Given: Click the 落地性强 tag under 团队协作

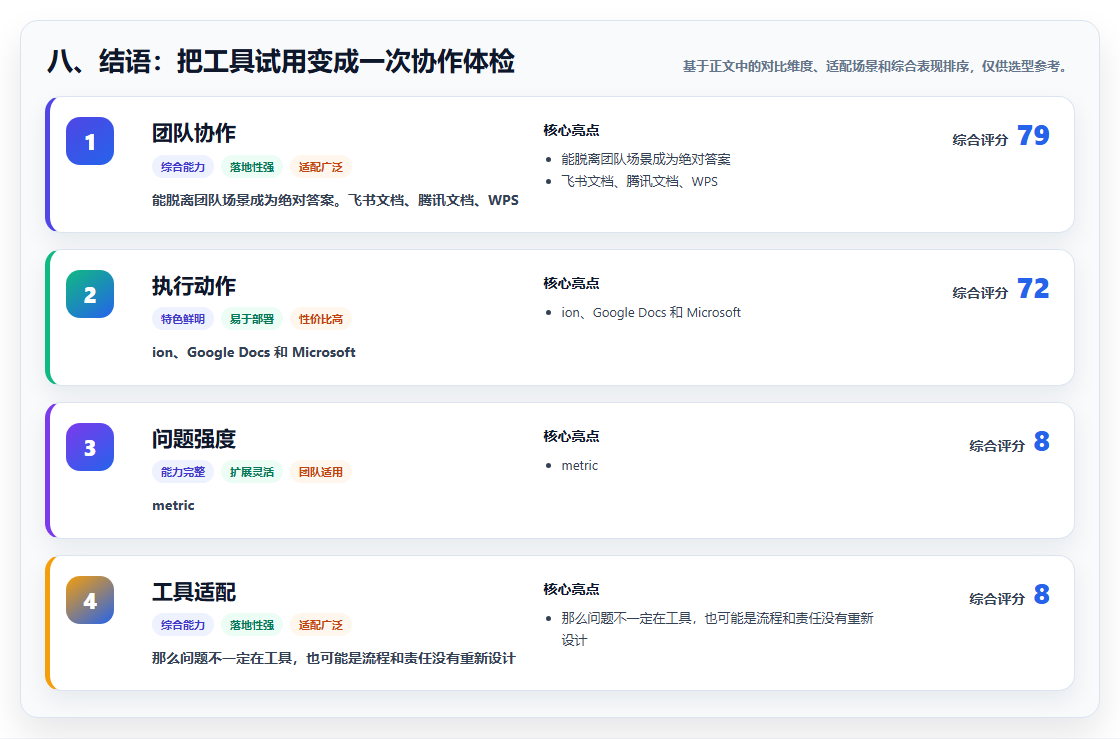Looking at the screenshot, I should tap(252, 166).
